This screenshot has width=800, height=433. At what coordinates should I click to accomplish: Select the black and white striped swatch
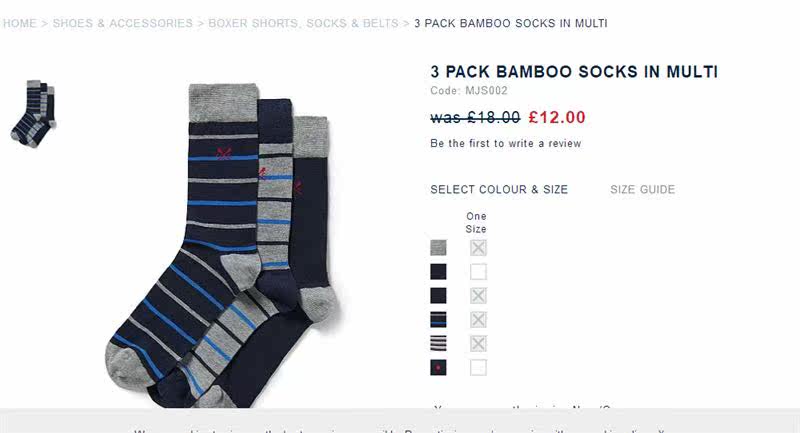(438, 344)
